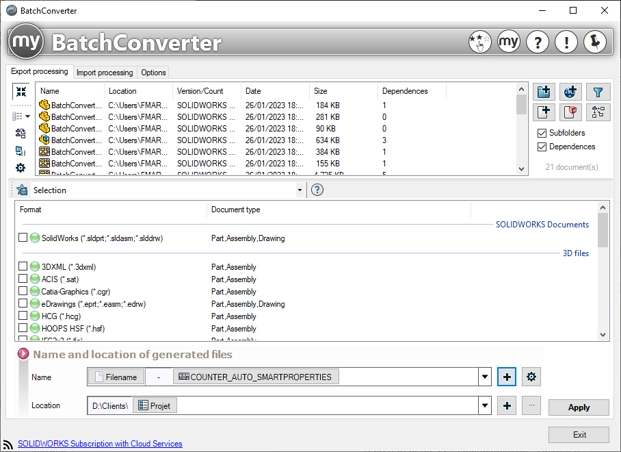Viewport: 621px width, 452px height.
Task: Sort file list by Date column header
Action: coord(275,91)
